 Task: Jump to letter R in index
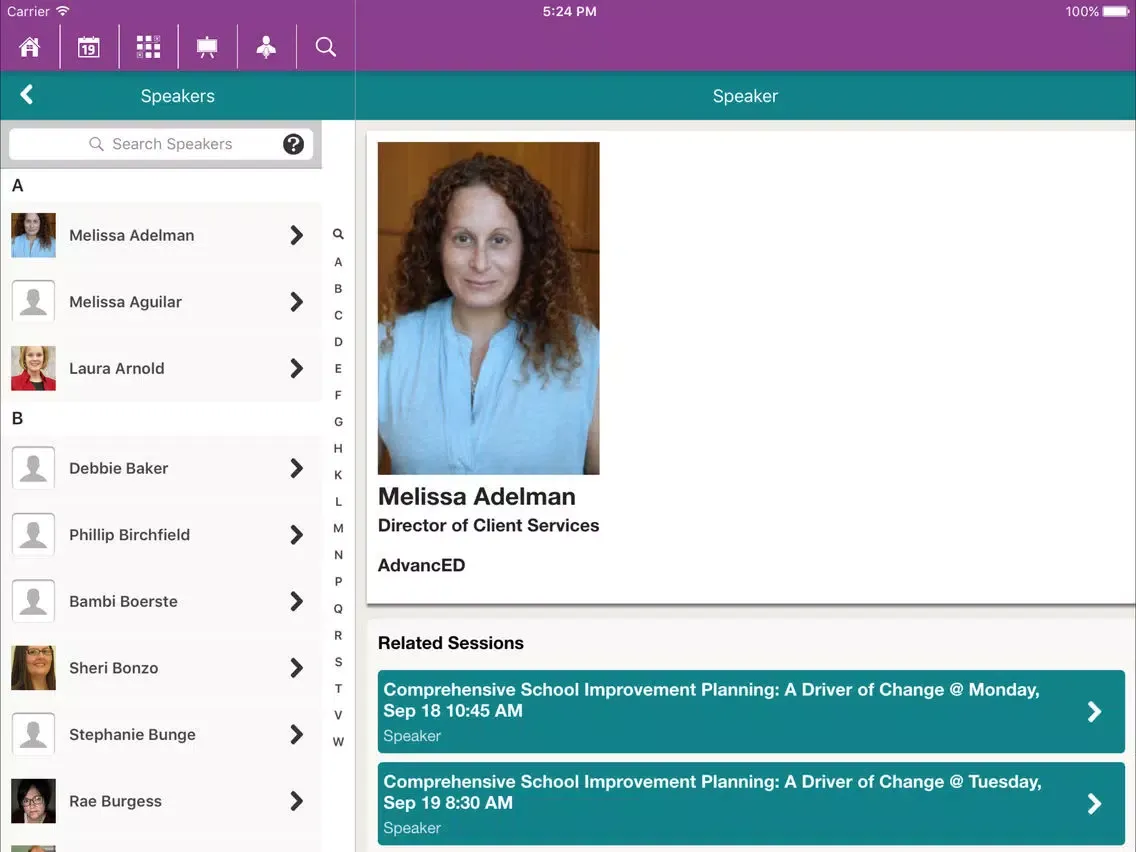click(338, 635)
